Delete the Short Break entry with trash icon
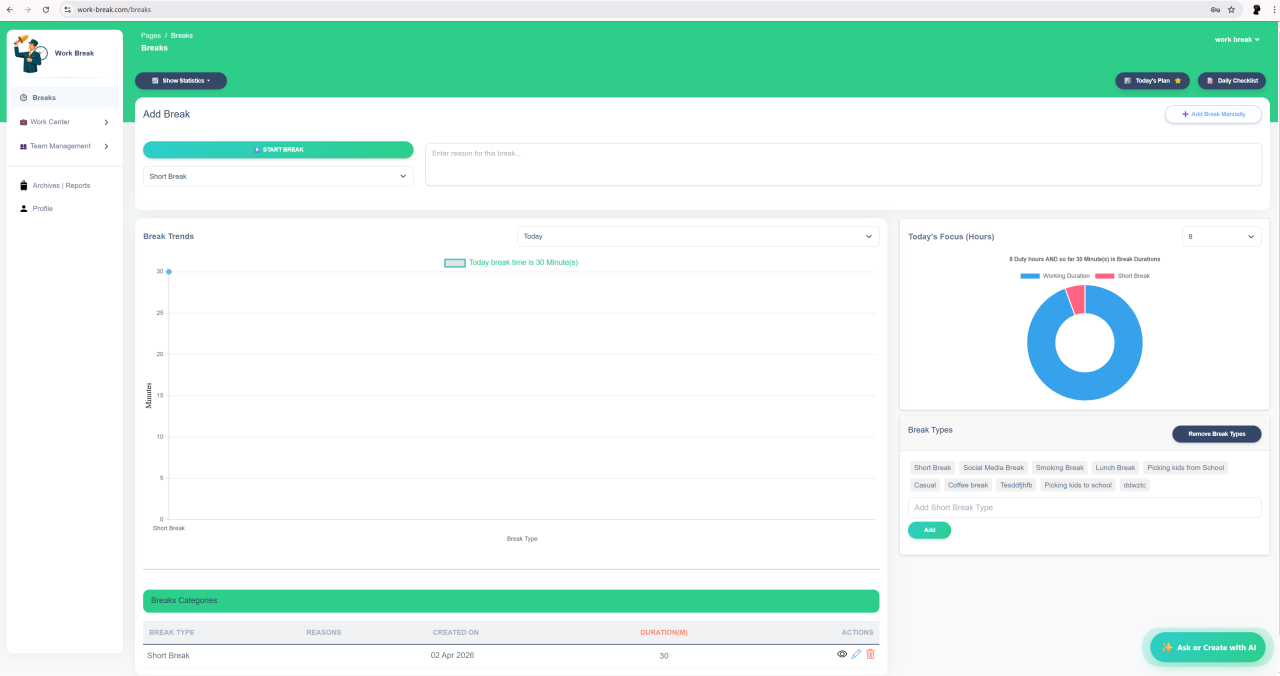 tap(870, 654)
